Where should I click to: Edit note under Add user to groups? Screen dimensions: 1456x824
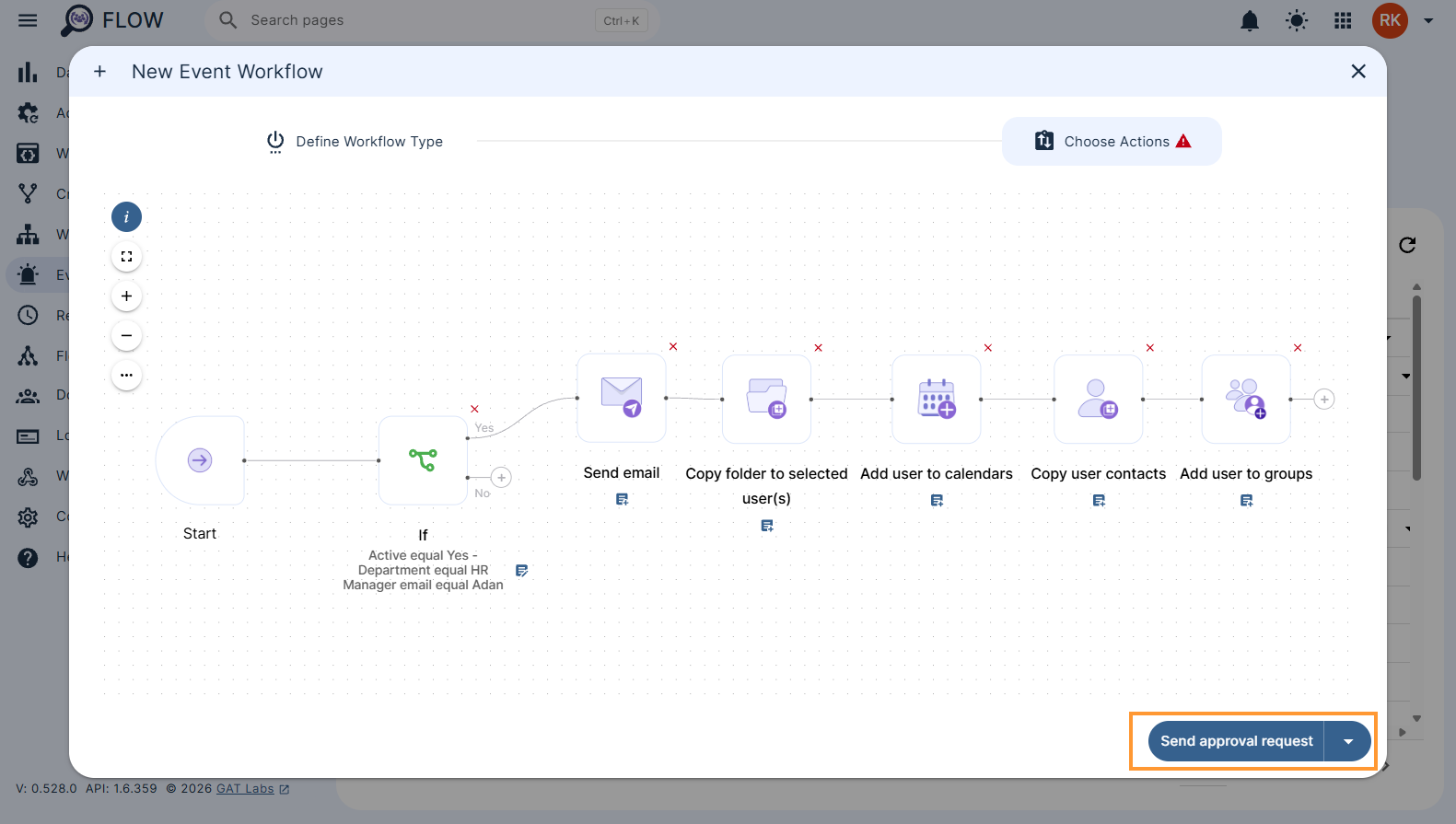click(1246, 500)
